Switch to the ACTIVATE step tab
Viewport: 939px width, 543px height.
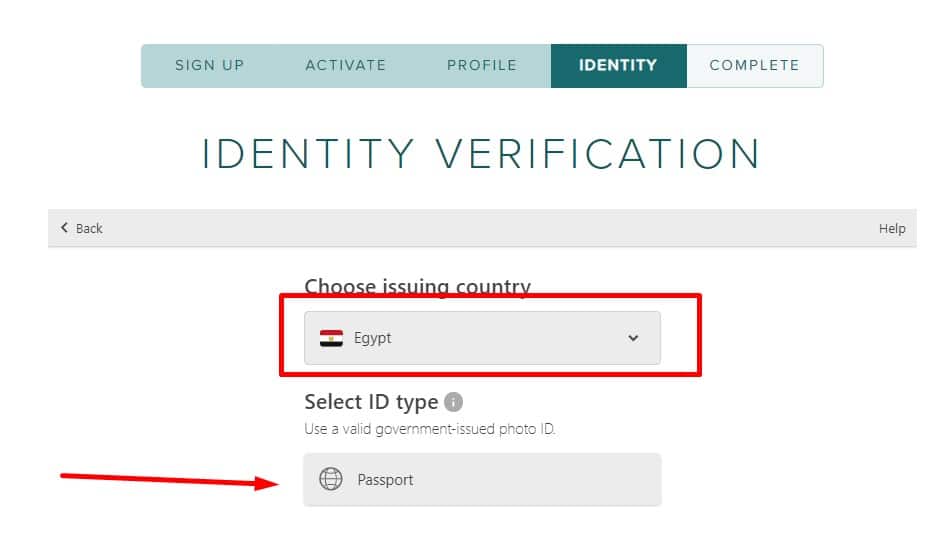coord(346,66)
